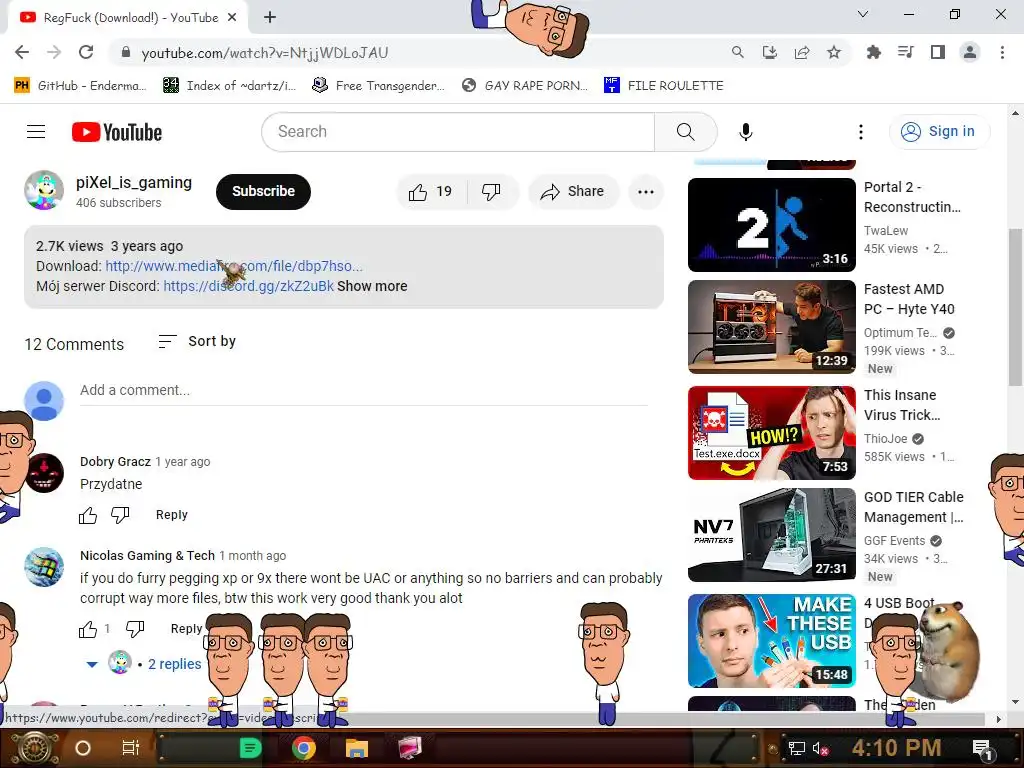Open Chrome three-dot menu
The image size is (1024, 768).
point(1002,52)
